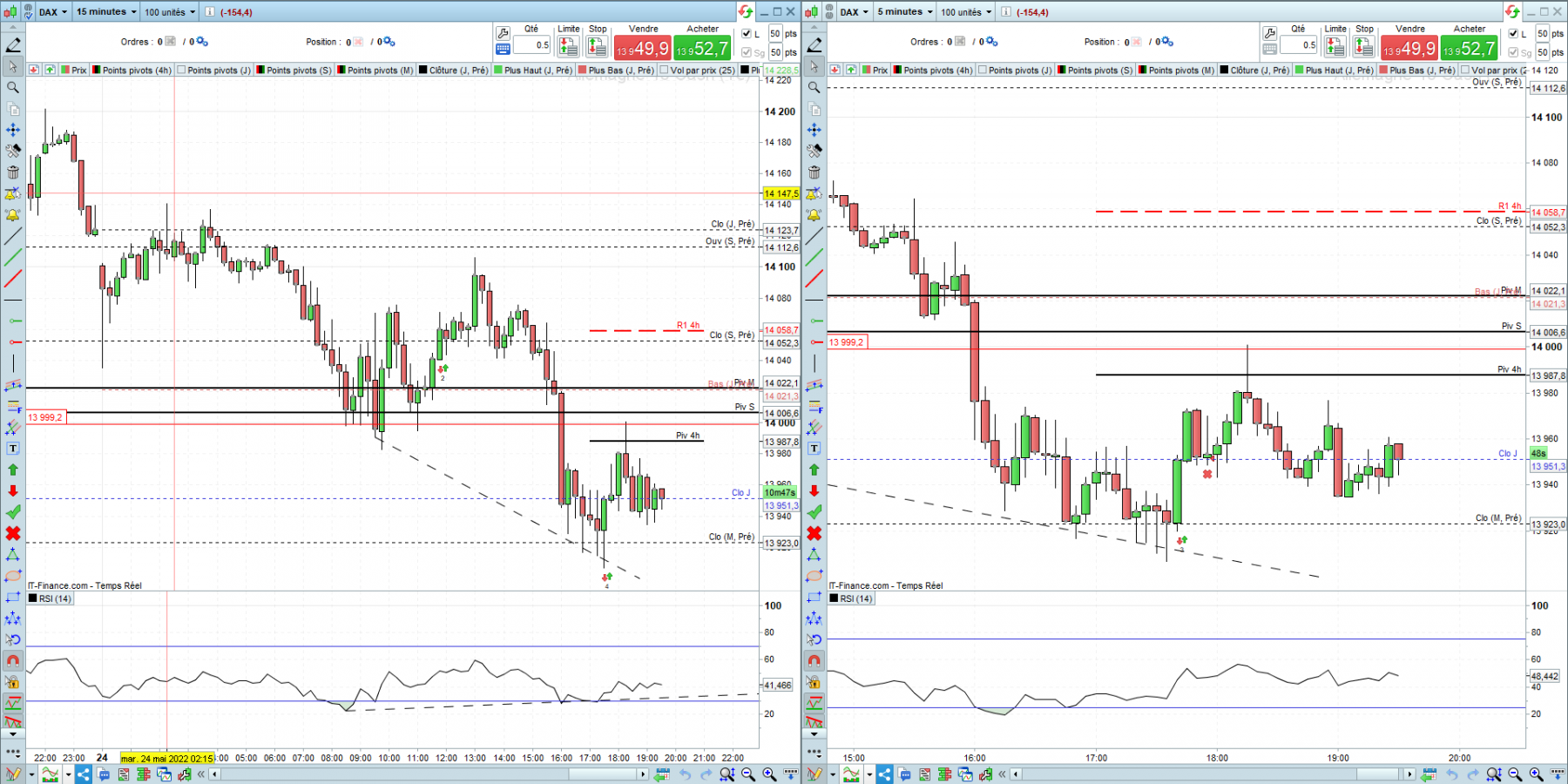Expand the DAX instrument dropdown in left chart
This screenshot has height=784, width=1568.
[52, 11]
